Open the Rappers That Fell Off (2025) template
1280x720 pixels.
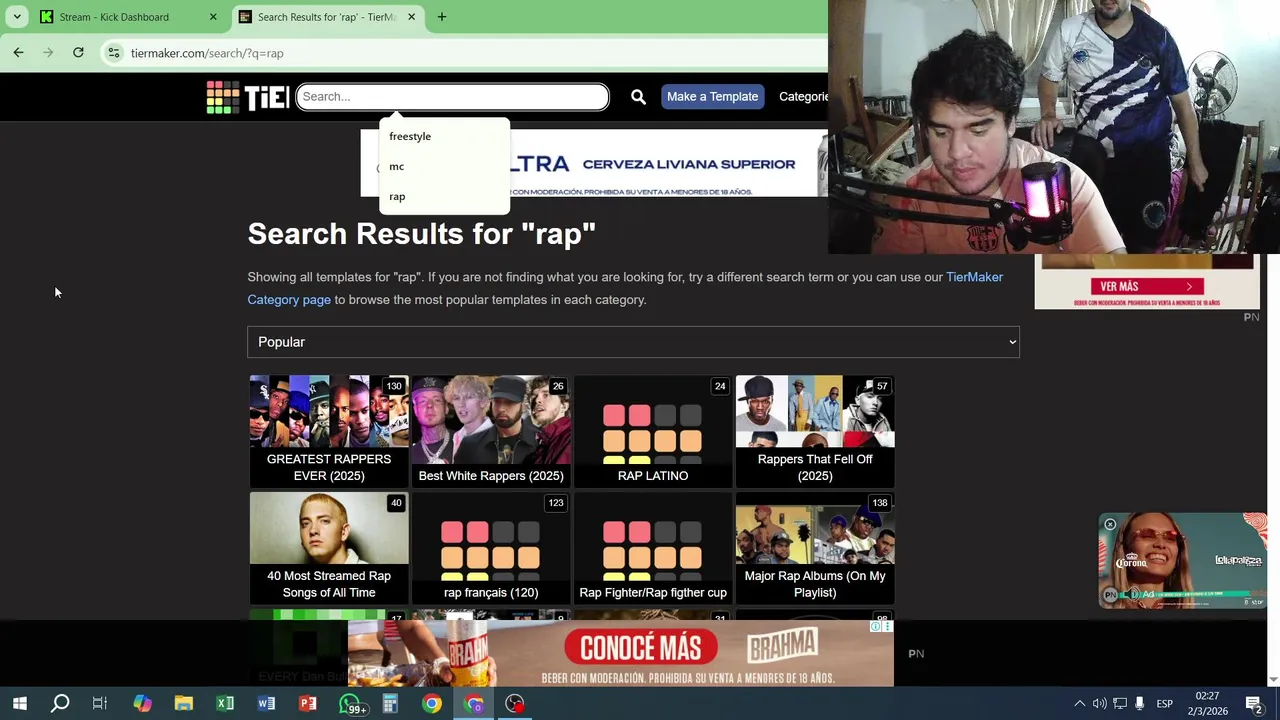point(815,431)
